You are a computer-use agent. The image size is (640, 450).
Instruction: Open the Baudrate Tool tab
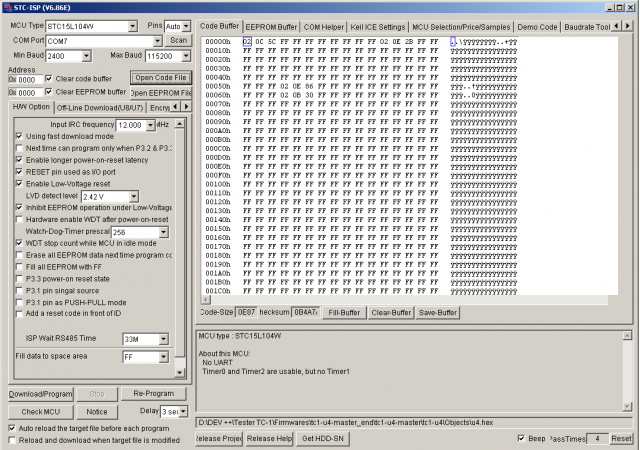click(x=587, y=27)
